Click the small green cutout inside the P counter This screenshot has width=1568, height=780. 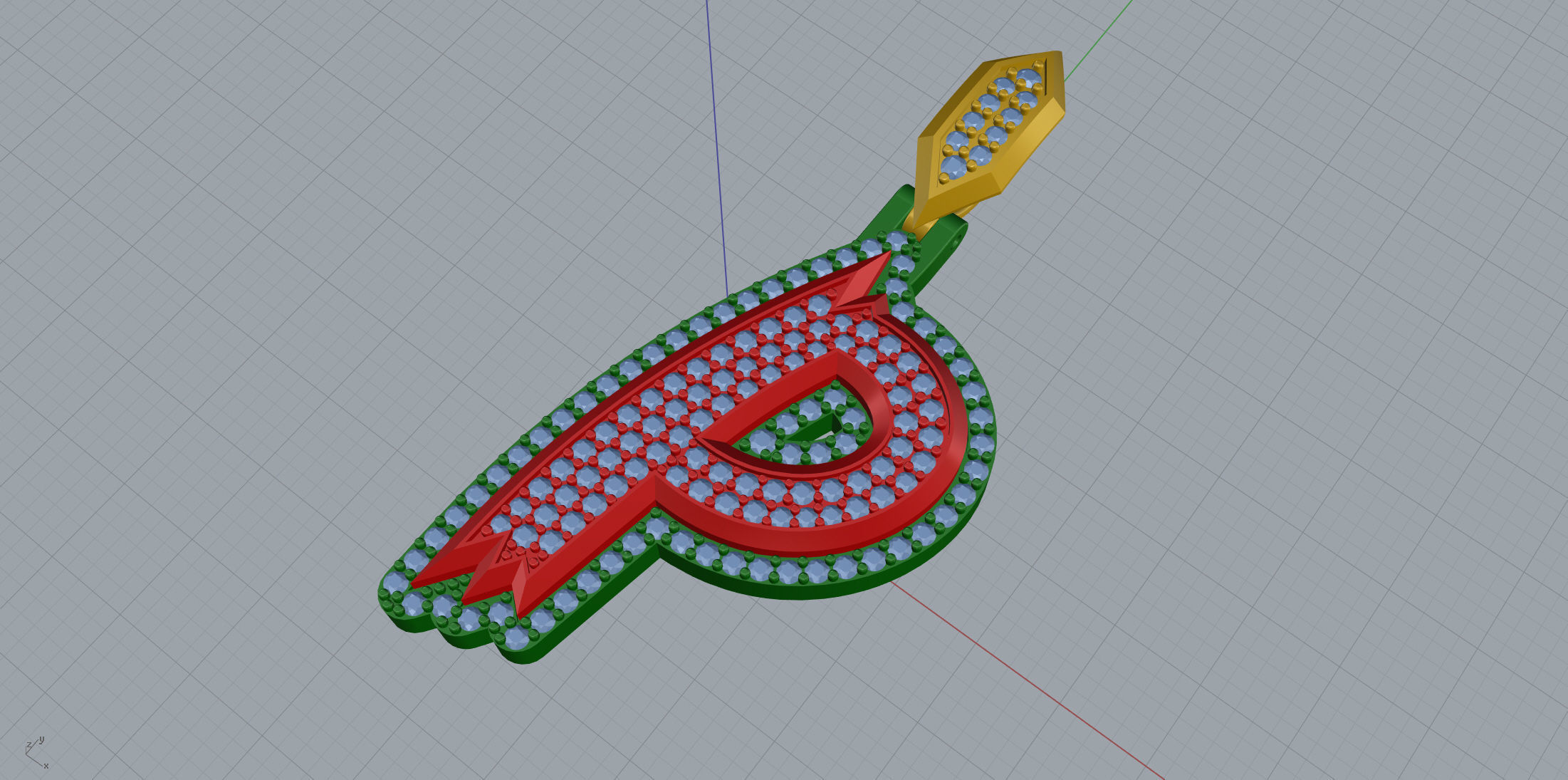(819, 431)
